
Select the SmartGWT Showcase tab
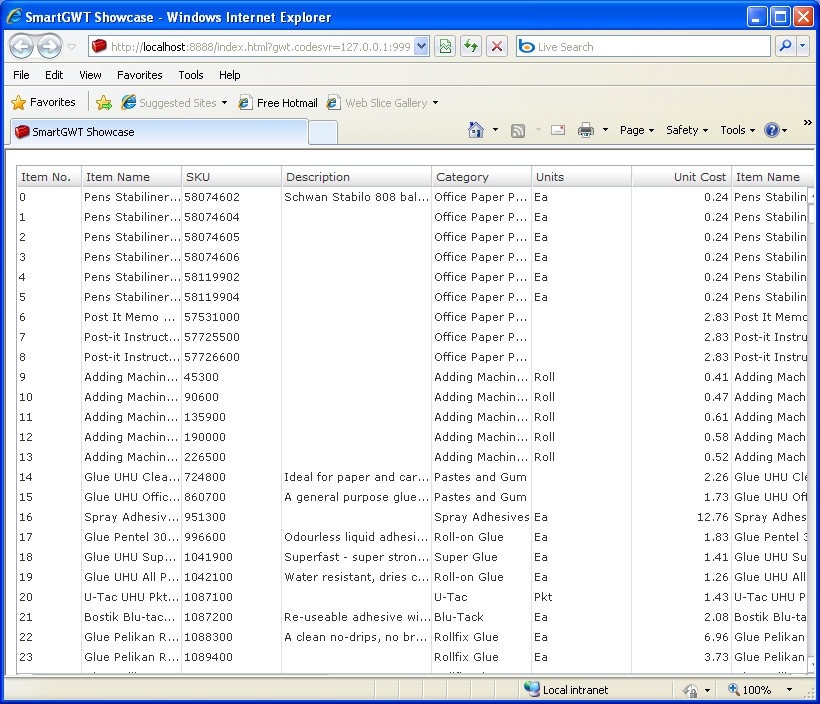pos(159,132)
